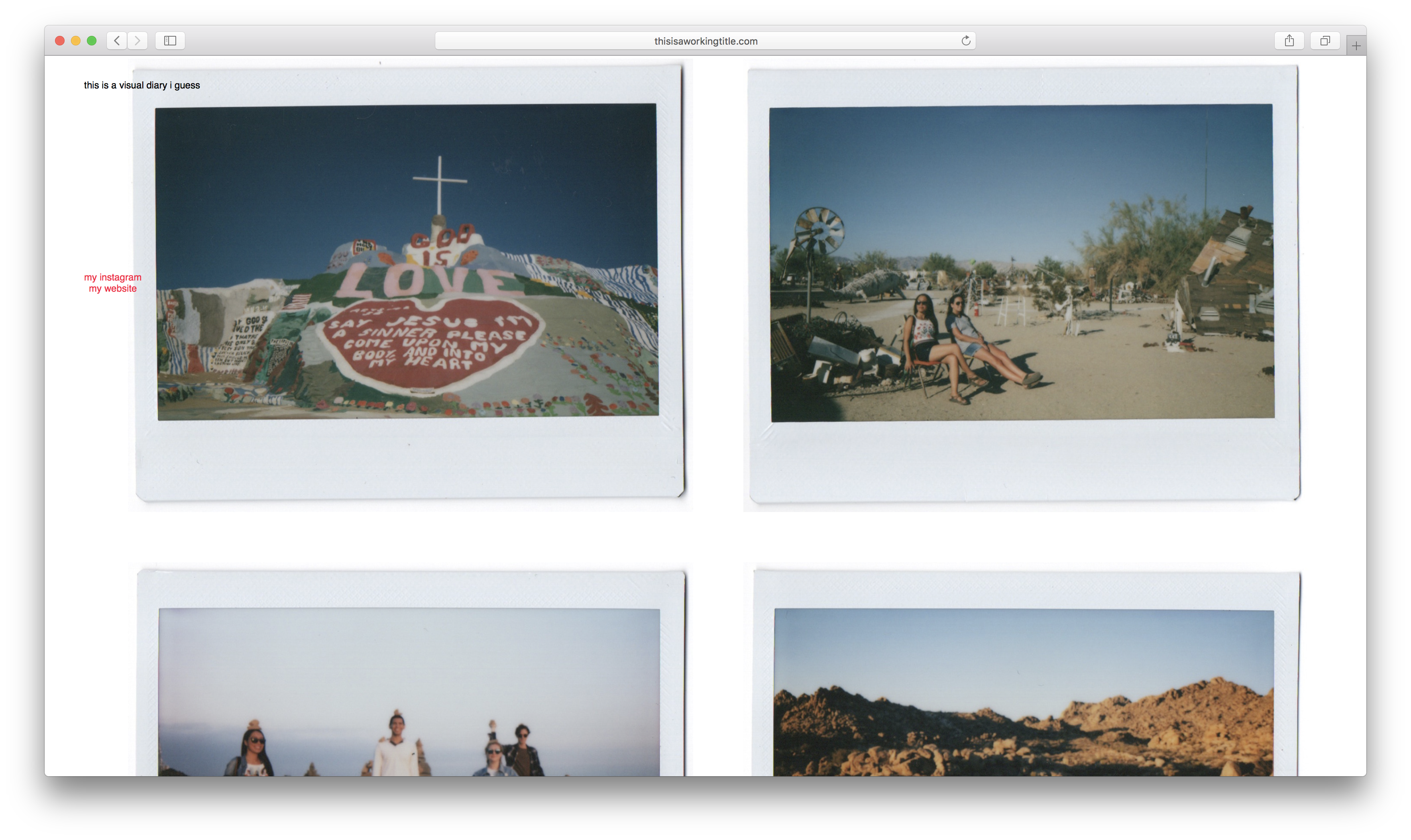Close the Safari window with red button

59,41
